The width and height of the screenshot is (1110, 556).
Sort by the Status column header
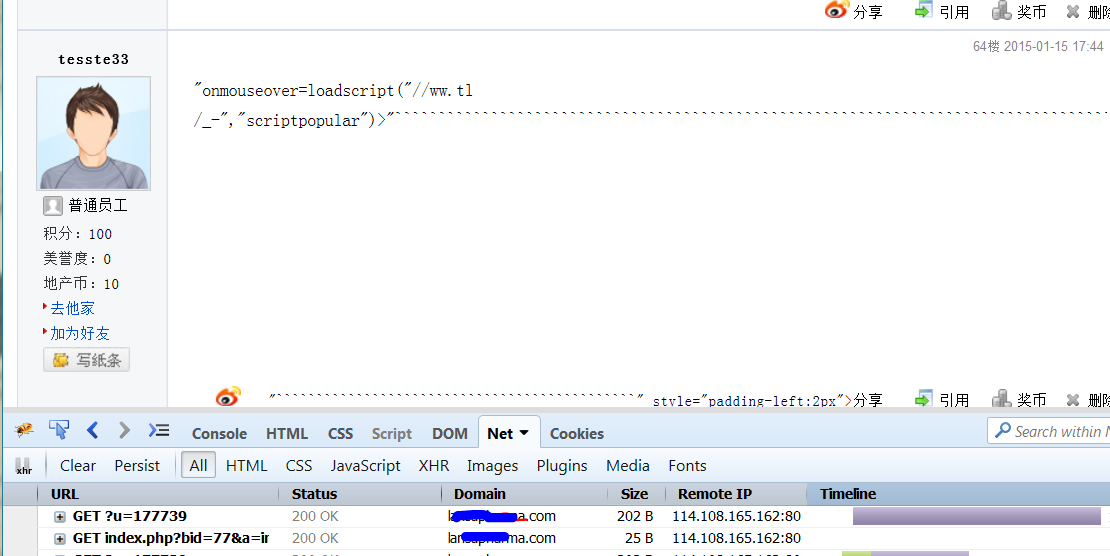click(x=361, y=494)
